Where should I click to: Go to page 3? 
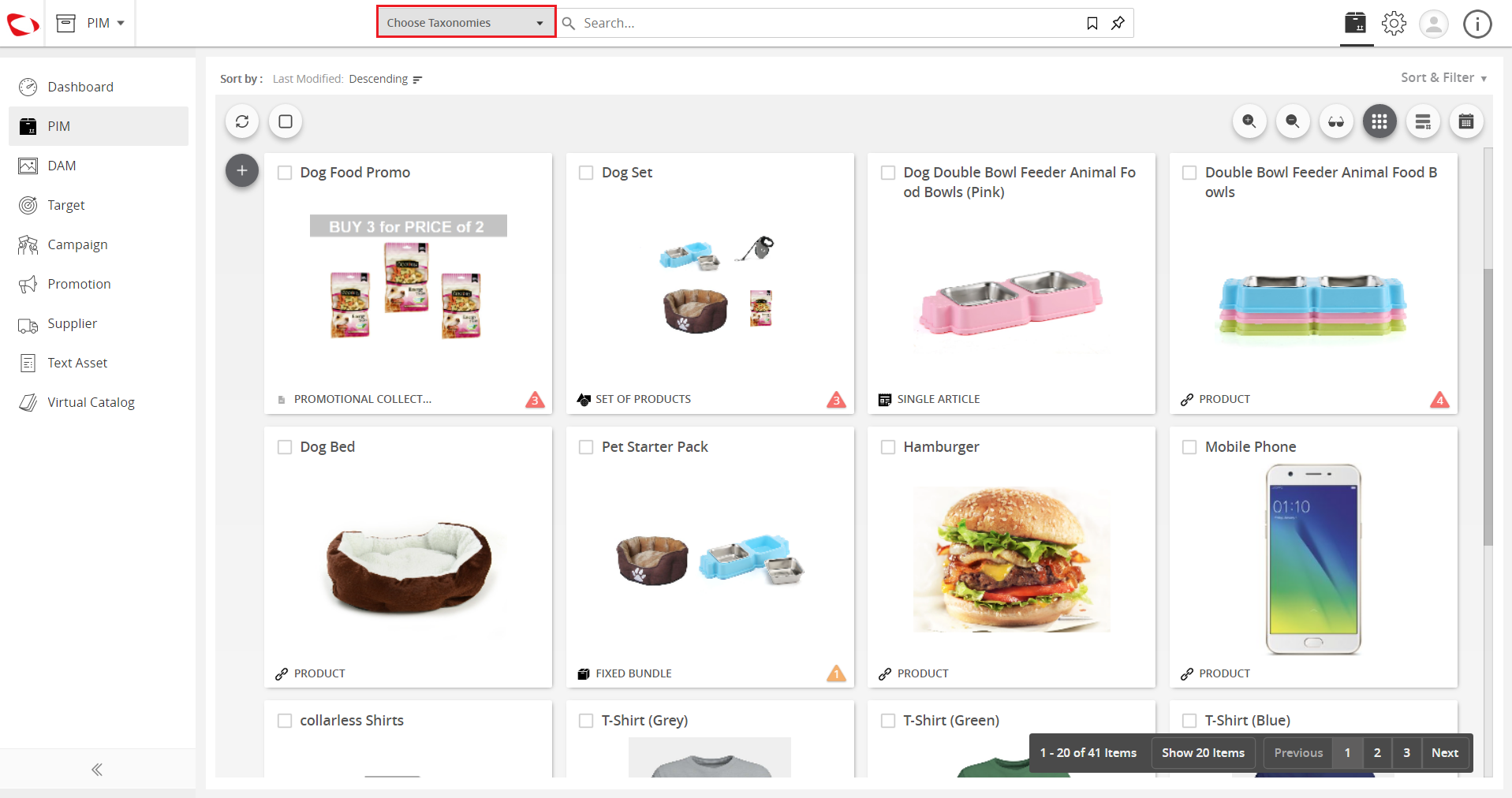(x=1406, y=753)
